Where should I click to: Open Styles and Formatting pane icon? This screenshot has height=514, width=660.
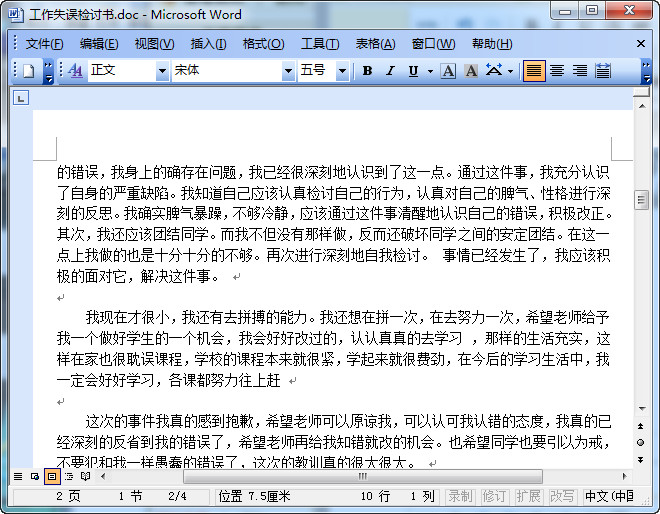[75, 71]
